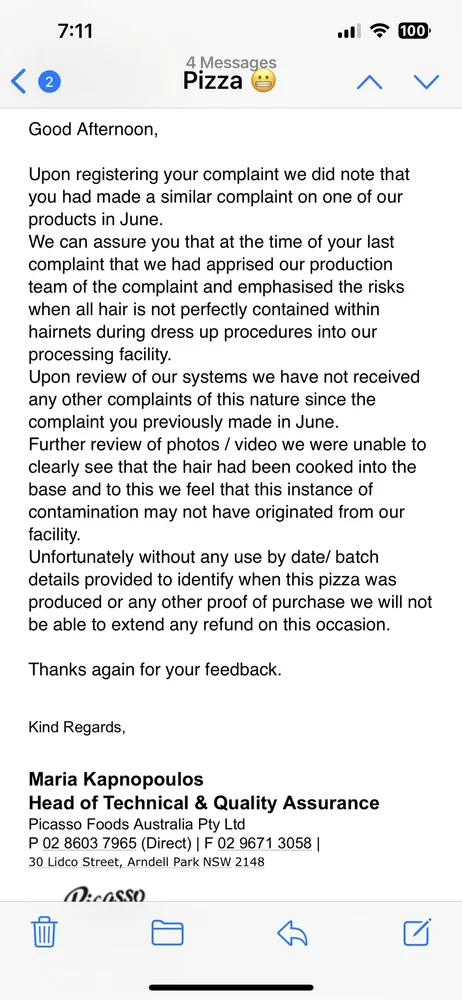462x1000 pixels.
Task: Tap the 4 Messages thread label
Action: (231, 62)
